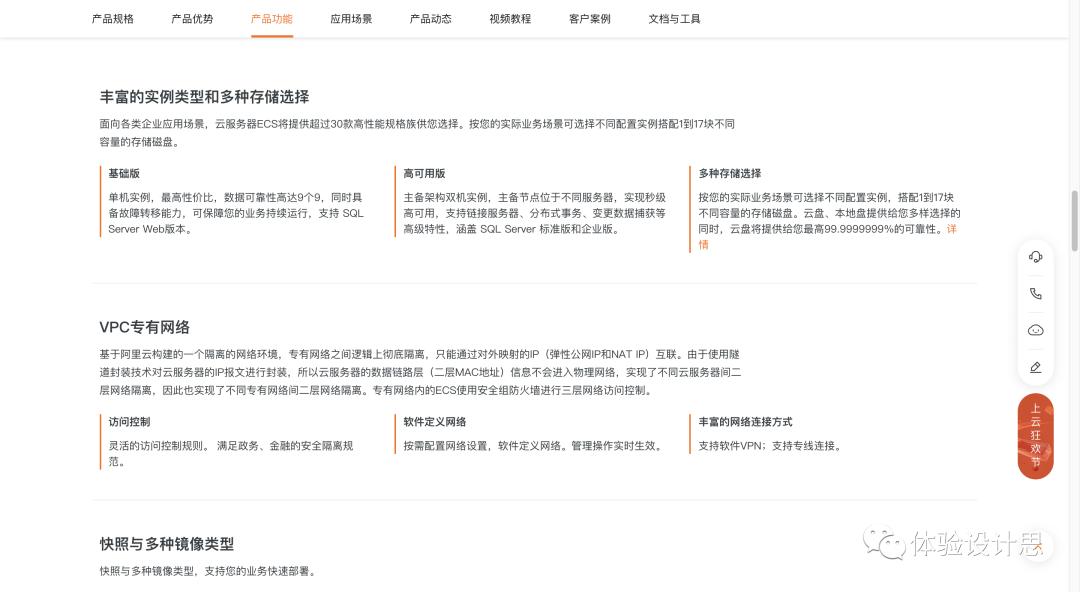Open the cloud robot assistant icon

1035,330
